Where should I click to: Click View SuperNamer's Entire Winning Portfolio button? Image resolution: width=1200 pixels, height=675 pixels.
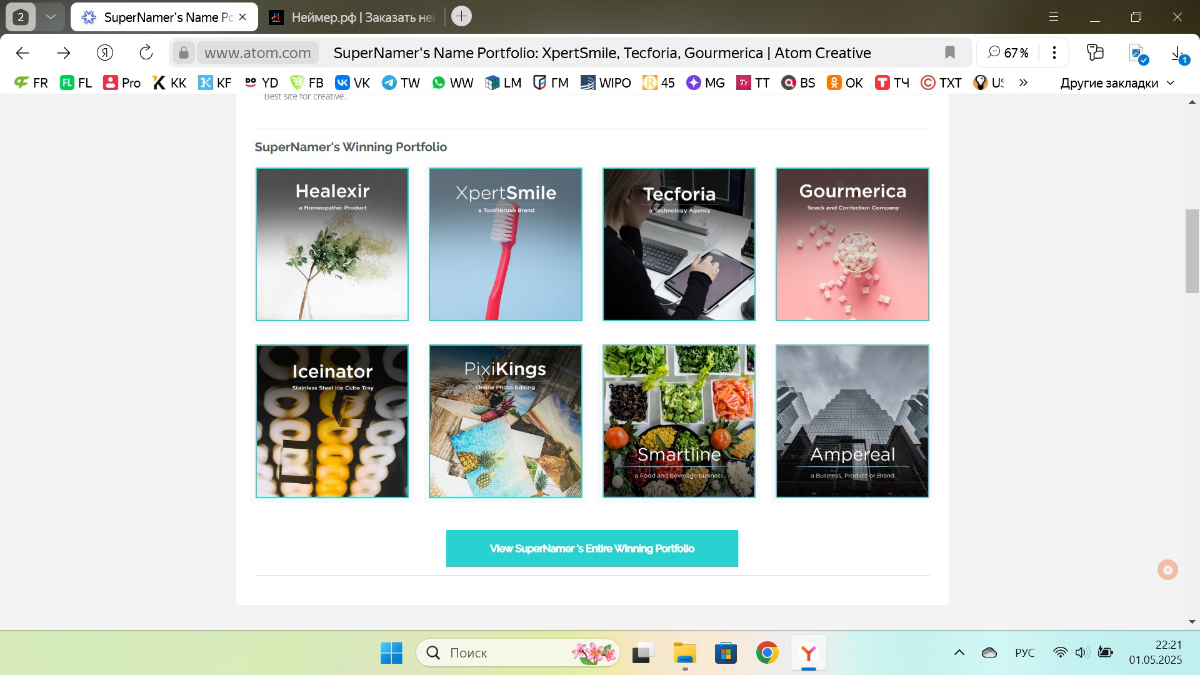click(x=591, y=548)
